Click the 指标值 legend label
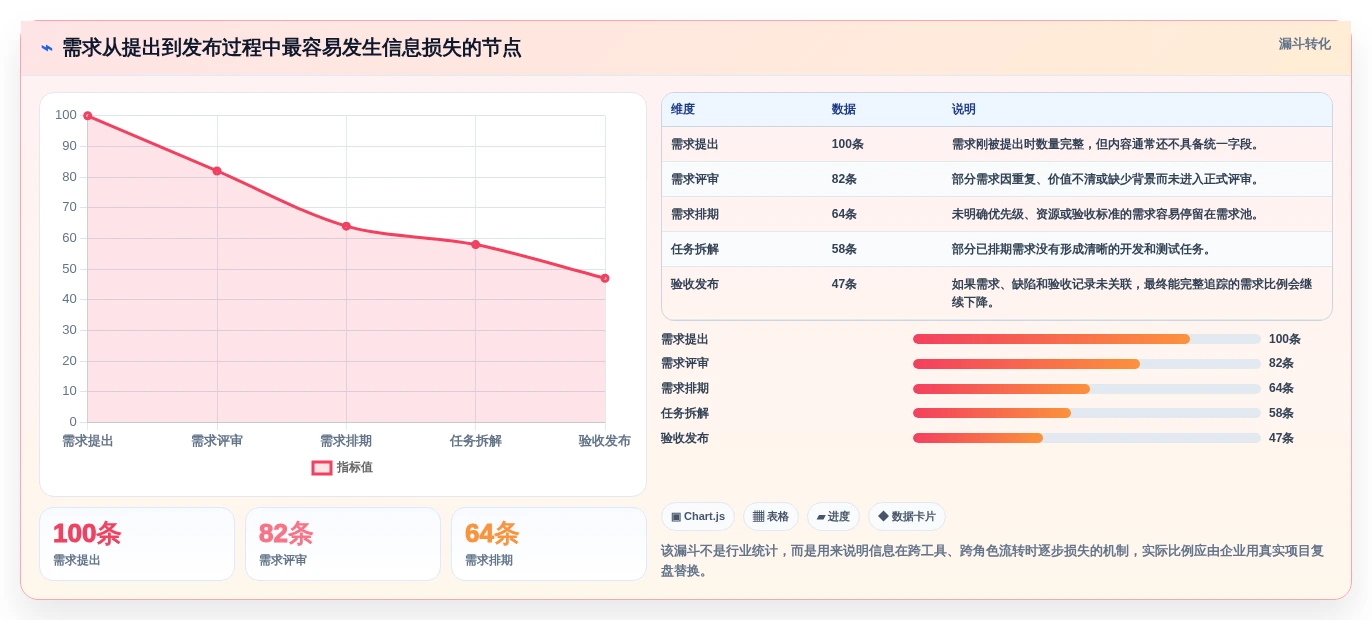Viewport: 1372px width, 620px height. 355,467
